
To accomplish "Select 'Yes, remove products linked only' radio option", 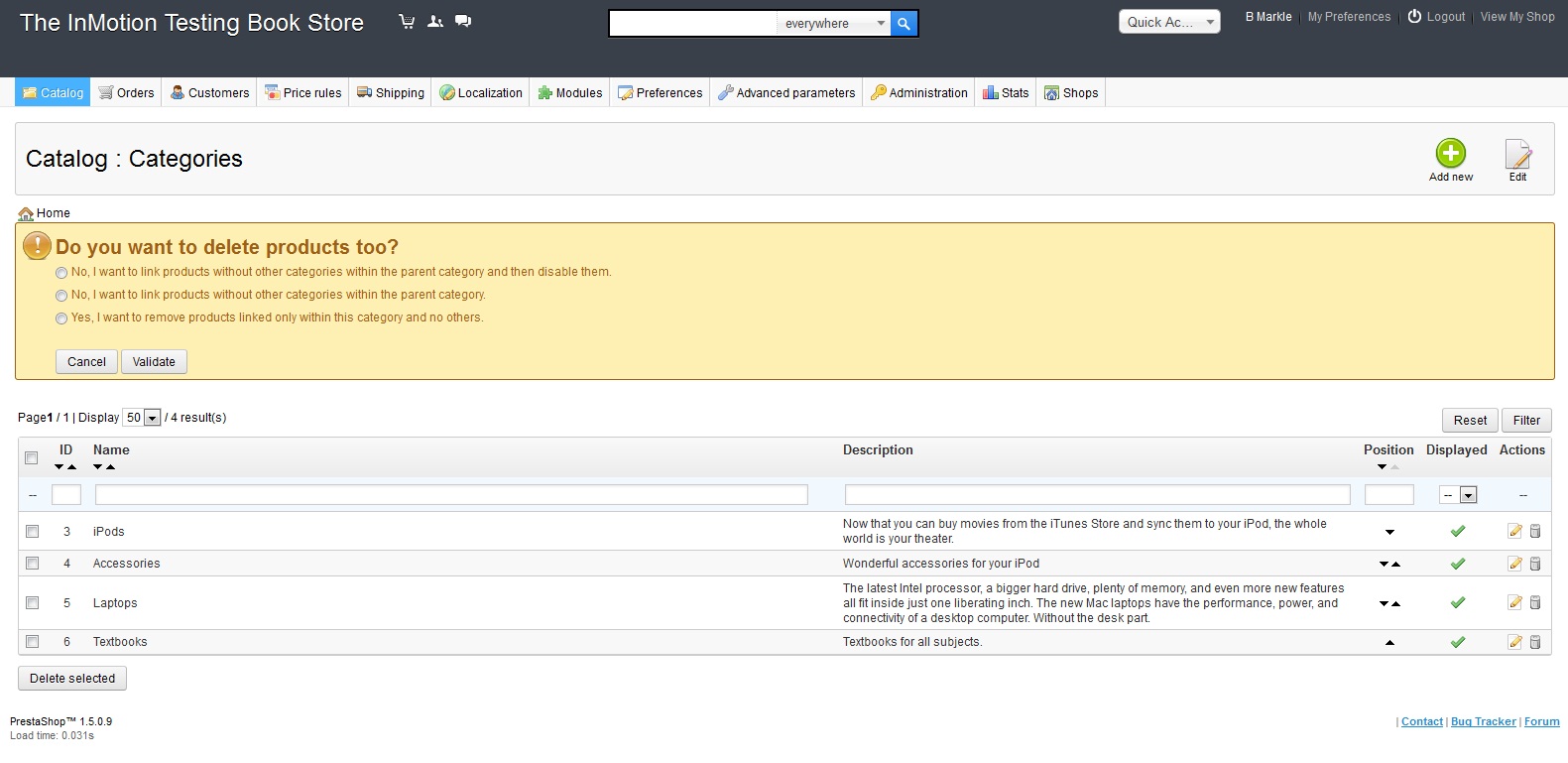I will 61,318.
